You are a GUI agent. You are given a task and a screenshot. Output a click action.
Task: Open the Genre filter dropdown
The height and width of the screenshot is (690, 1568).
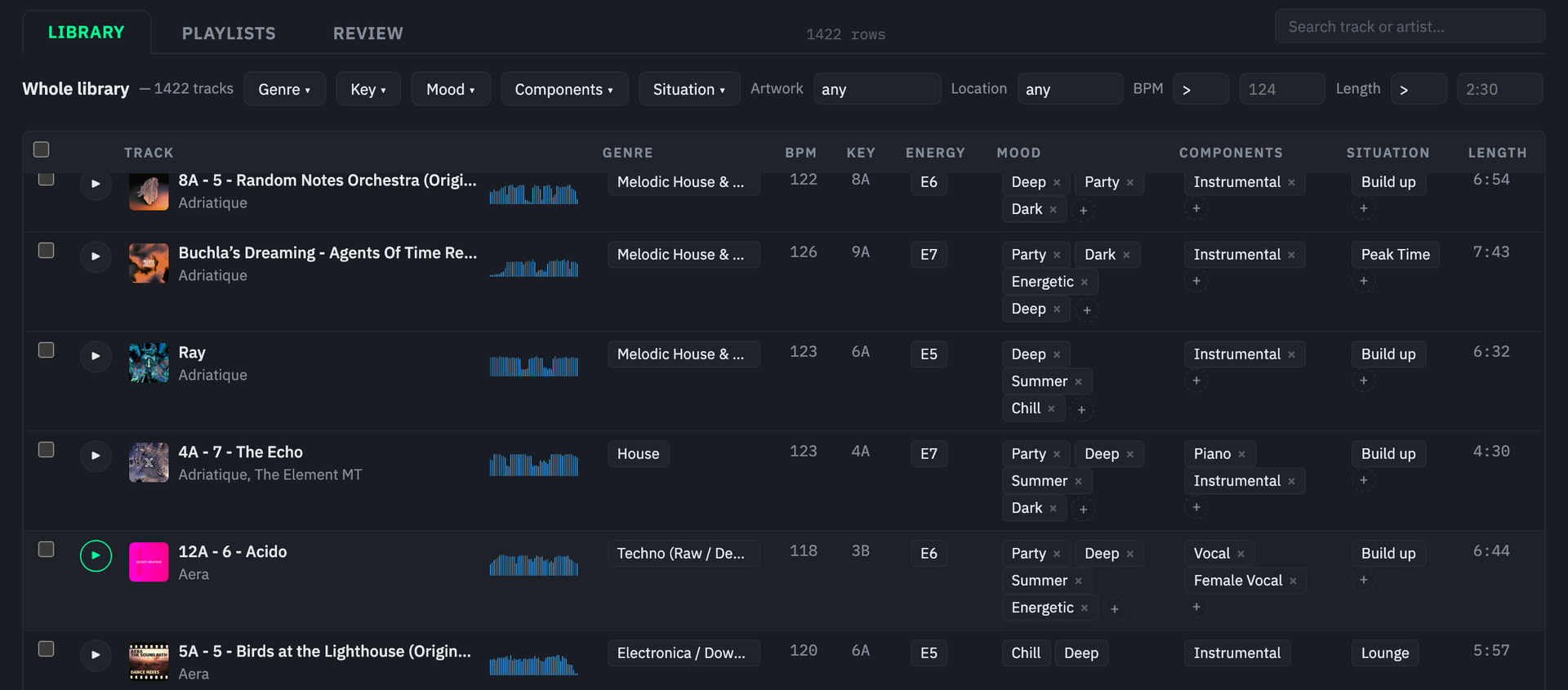[284, 89]
